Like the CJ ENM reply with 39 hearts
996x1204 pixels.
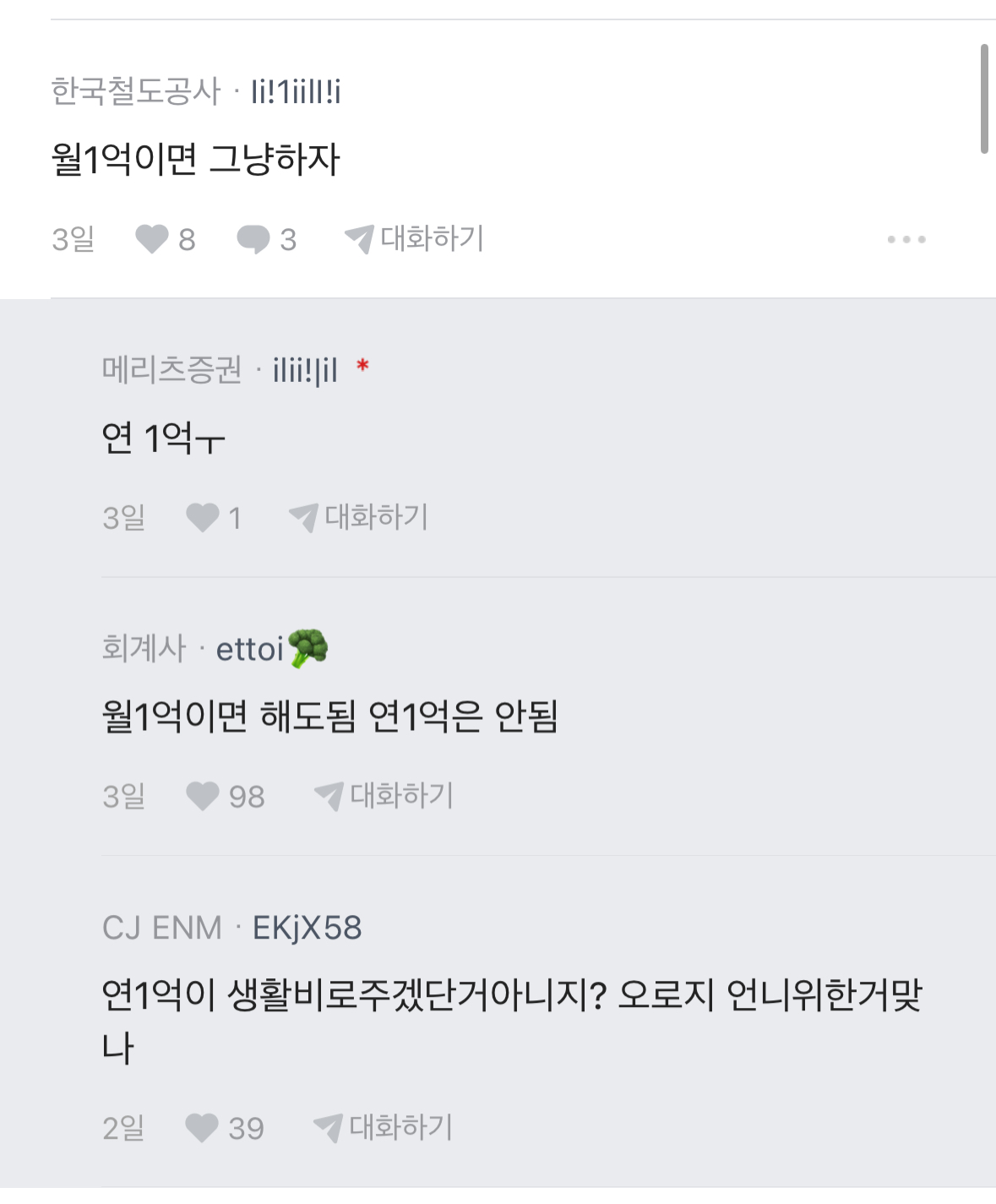[x=202, y=1128]
